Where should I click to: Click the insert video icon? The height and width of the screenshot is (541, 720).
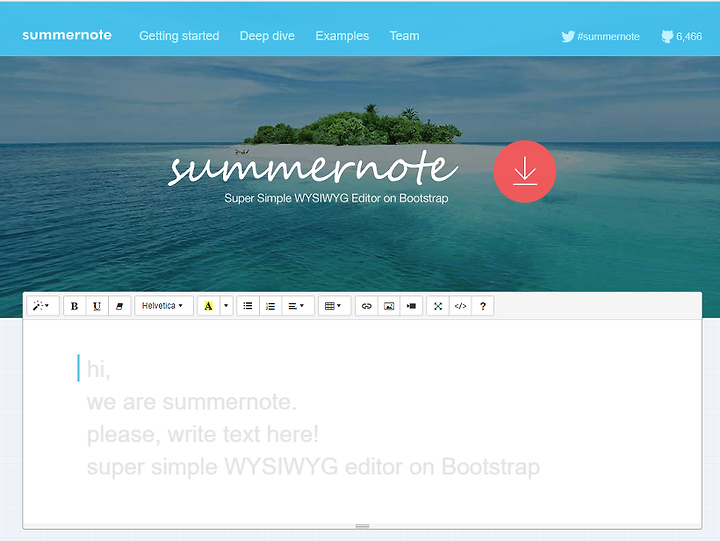click(x=411, y=306)
